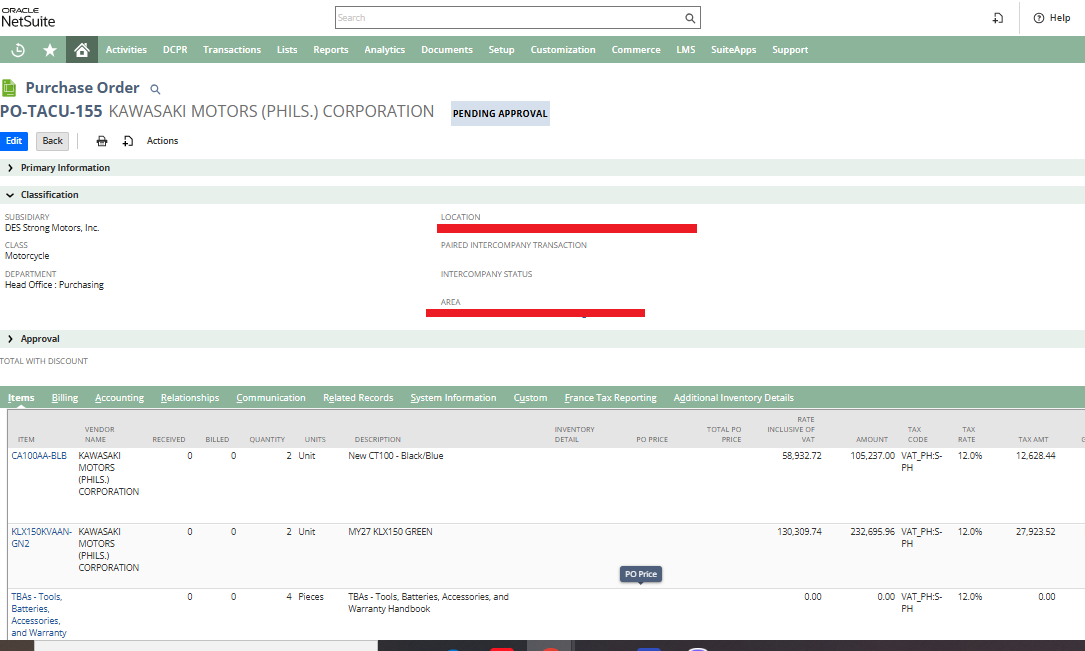
Task: Click the search magnifier in global search
Action: 690,18
